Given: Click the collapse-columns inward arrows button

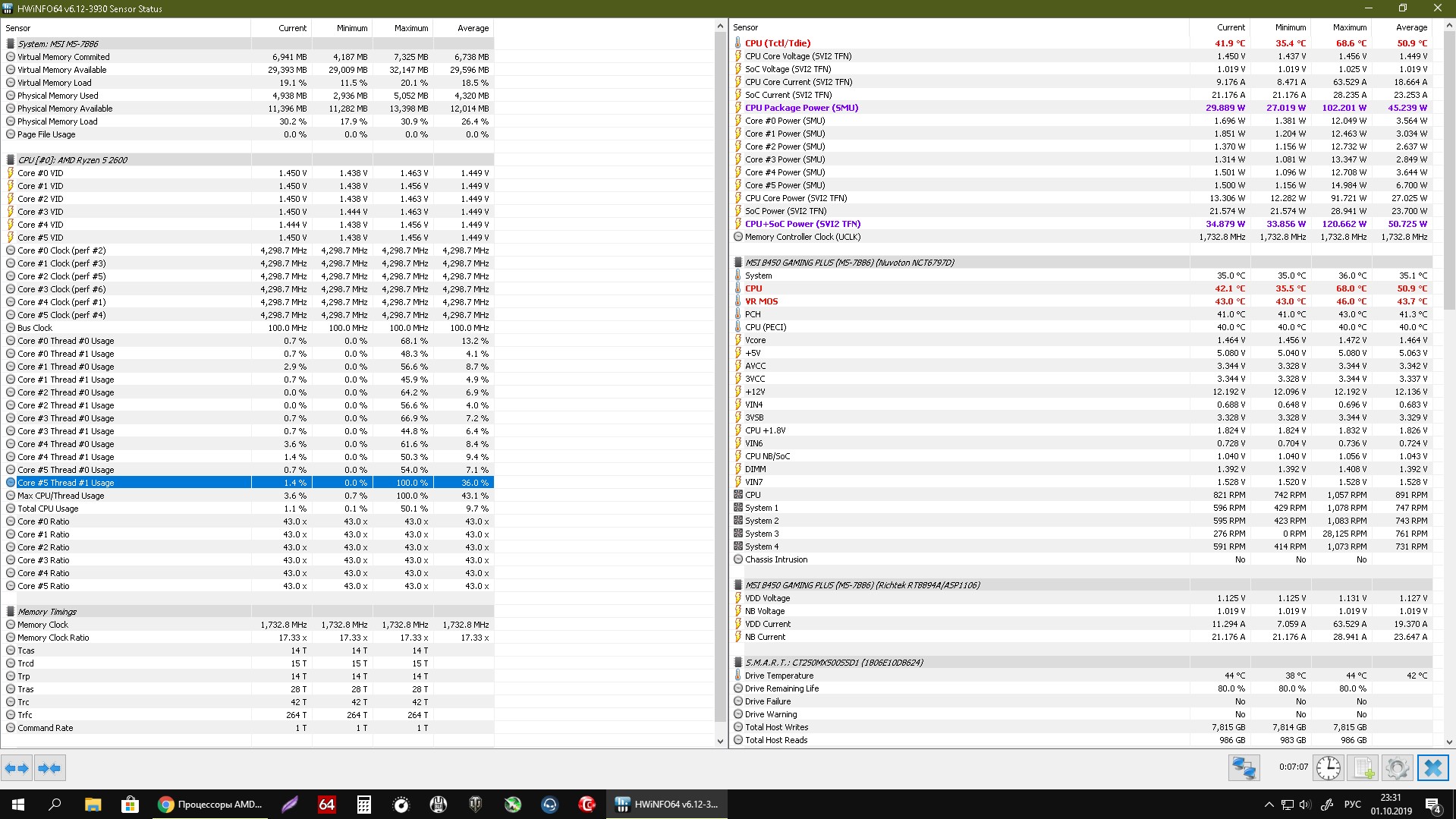Looking at the screenshot, I should pyautogui.click(x=49, y=768).
